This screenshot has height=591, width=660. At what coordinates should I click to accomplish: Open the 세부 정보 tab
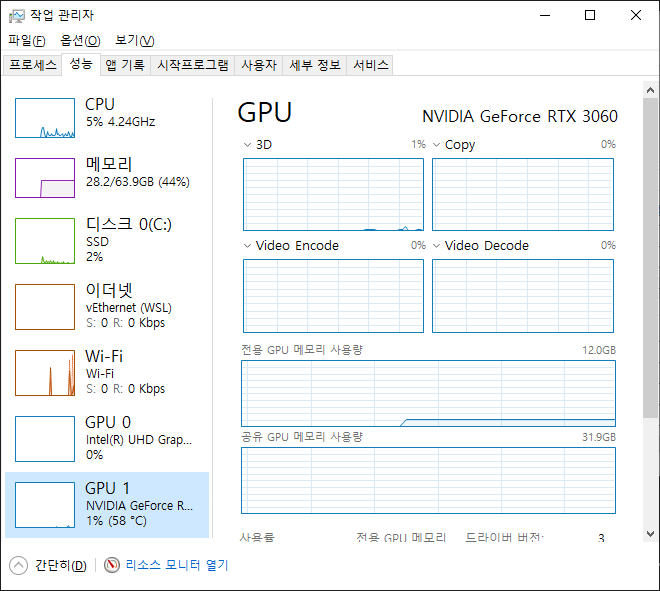[315, 65]
